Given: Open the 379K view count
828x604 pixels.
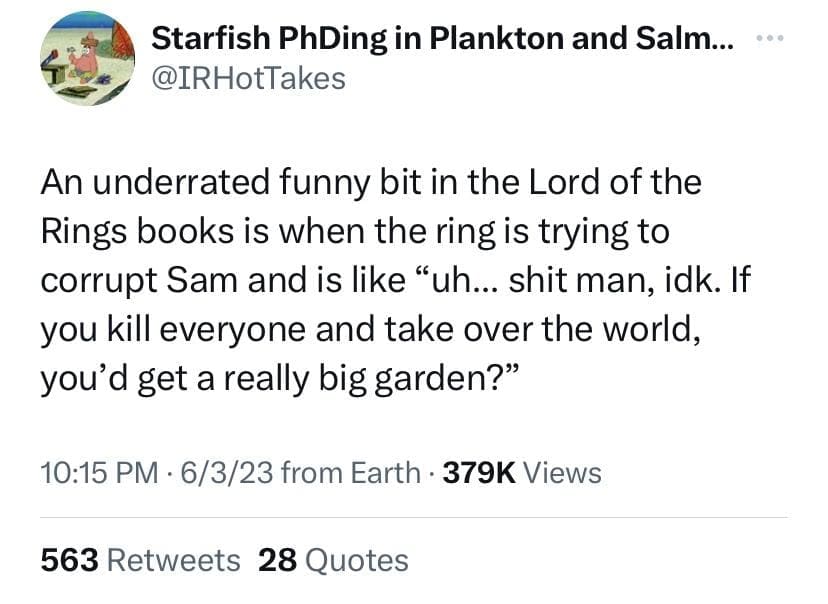Looking at the screenshot, I should point(478,472).
